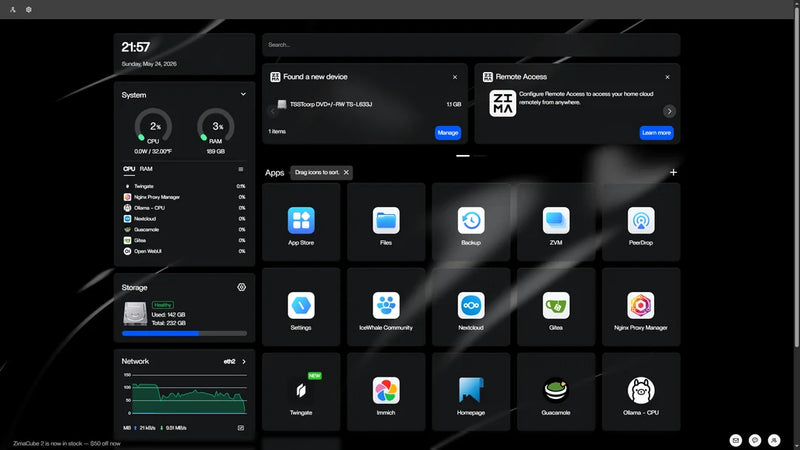Click the Manage button for new device
Viewport: 800px width, 450px height.
(448, 133)
